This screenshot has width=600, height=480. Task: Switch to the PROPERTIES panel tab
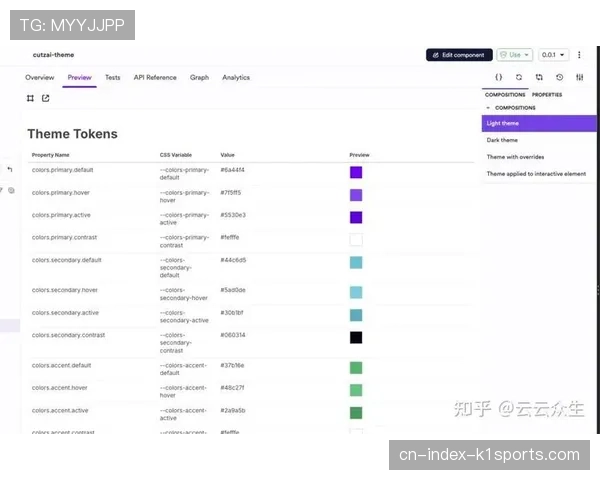546,95
